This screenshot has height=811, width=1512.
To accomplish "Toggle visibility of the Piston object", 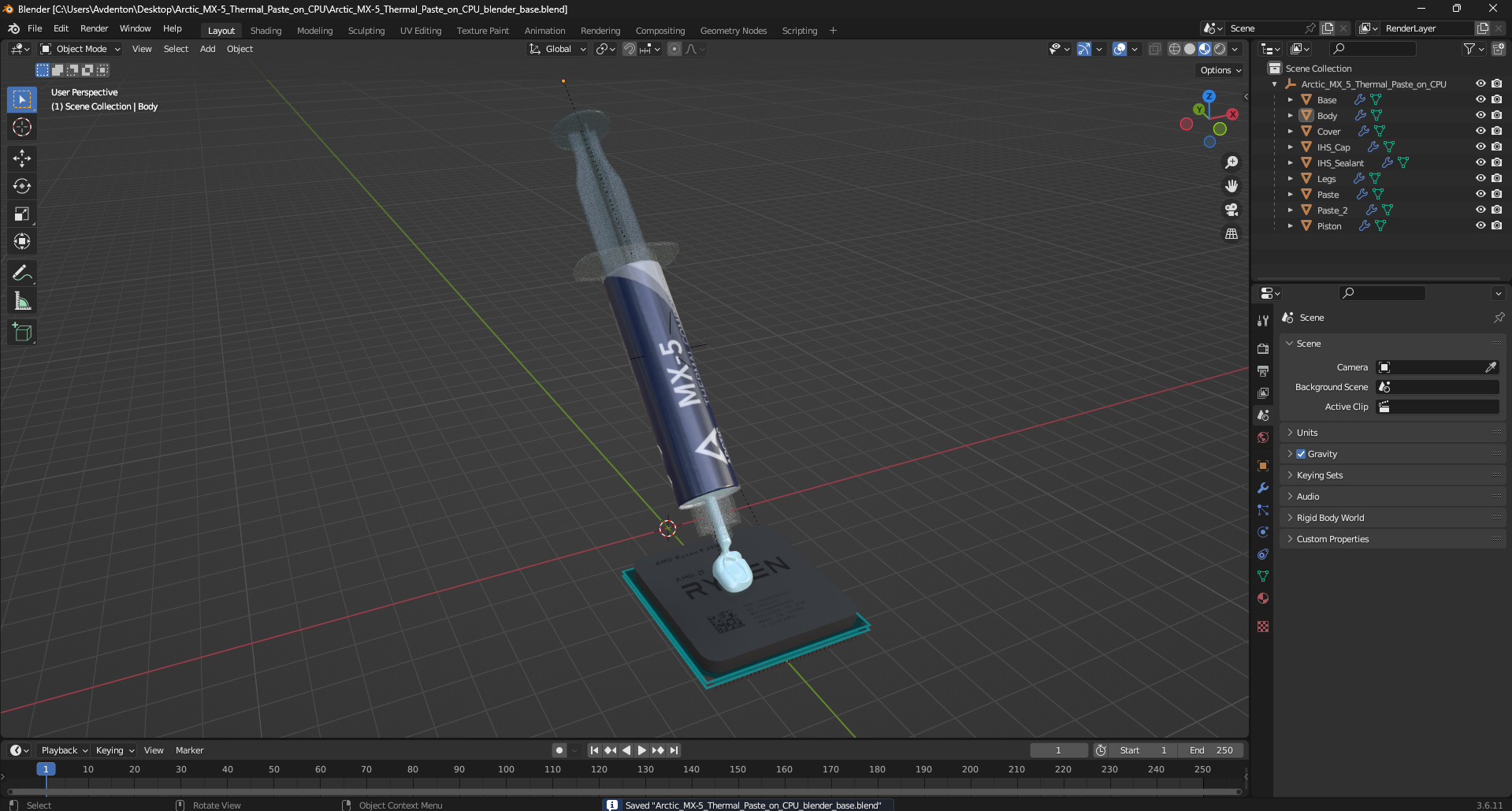I will coord(1480,225).
